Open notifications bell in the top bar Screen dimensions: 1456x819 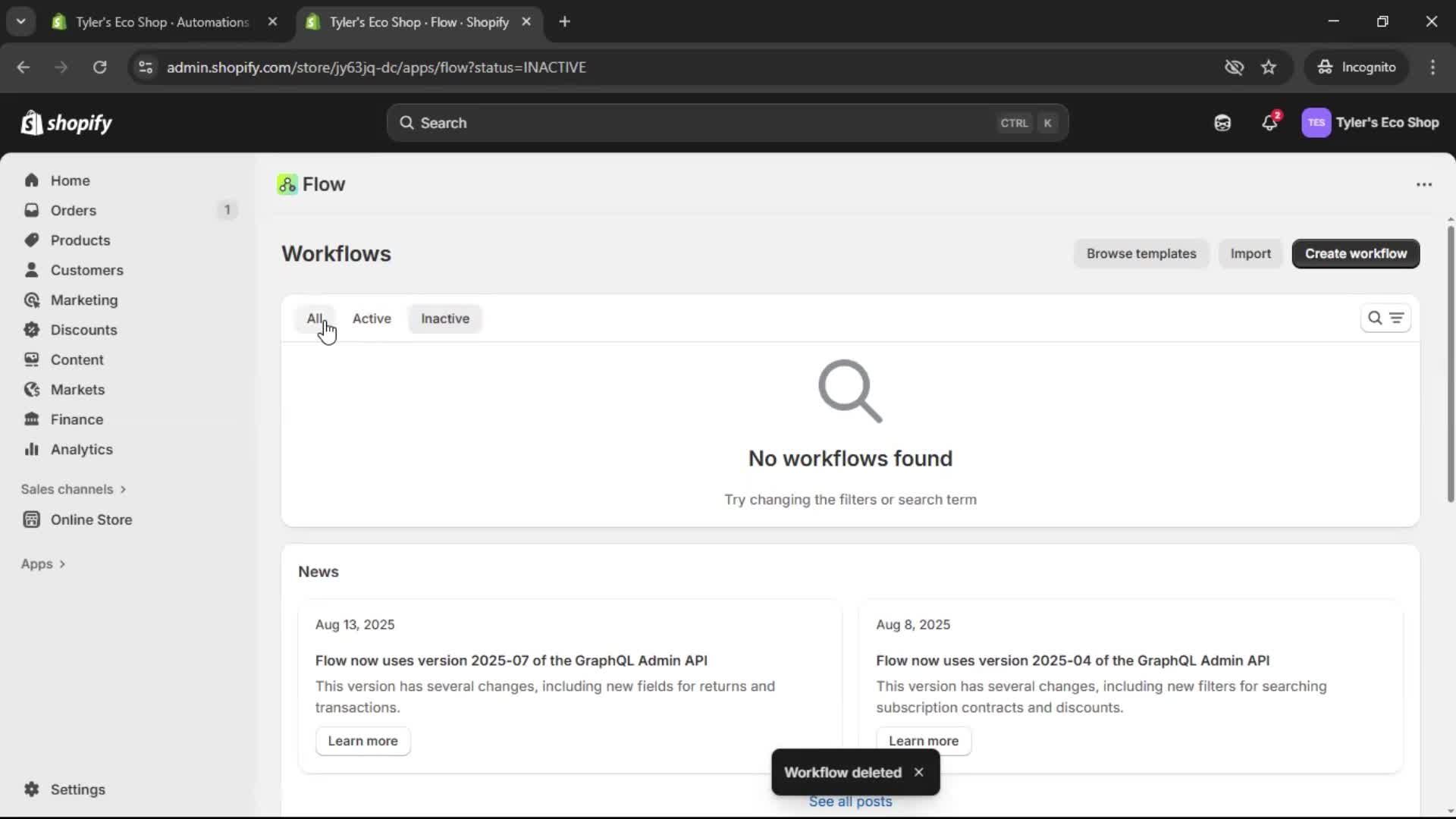click(x=1270, y=122)
